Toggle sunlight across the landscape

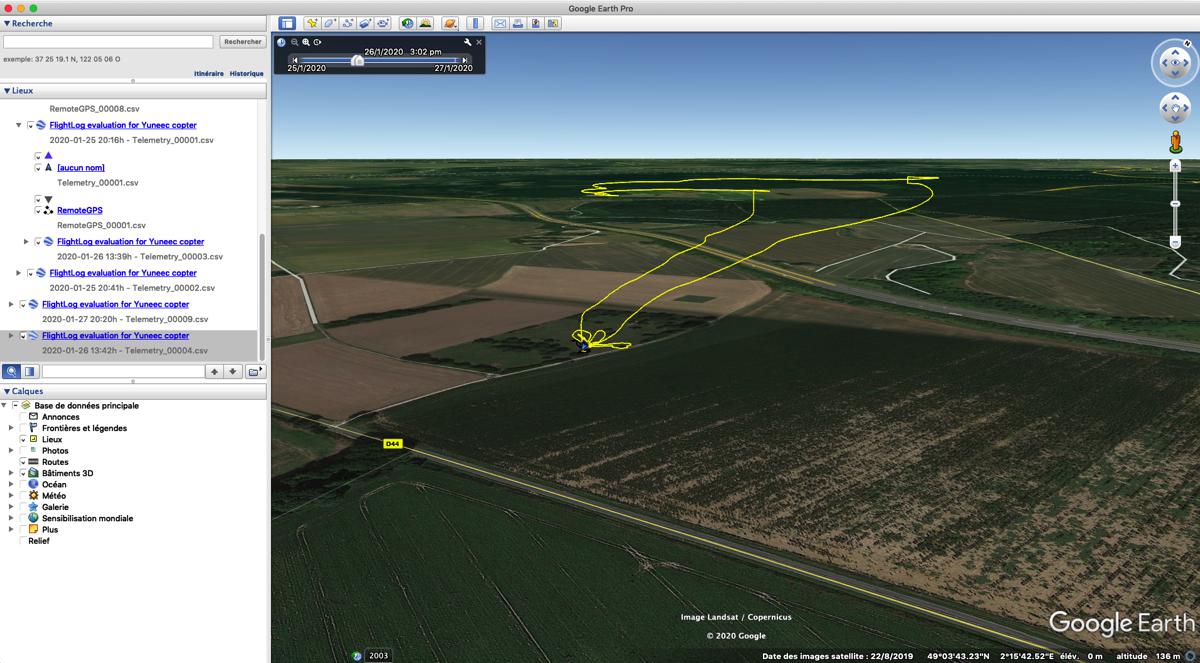click(x=425, y=23)
